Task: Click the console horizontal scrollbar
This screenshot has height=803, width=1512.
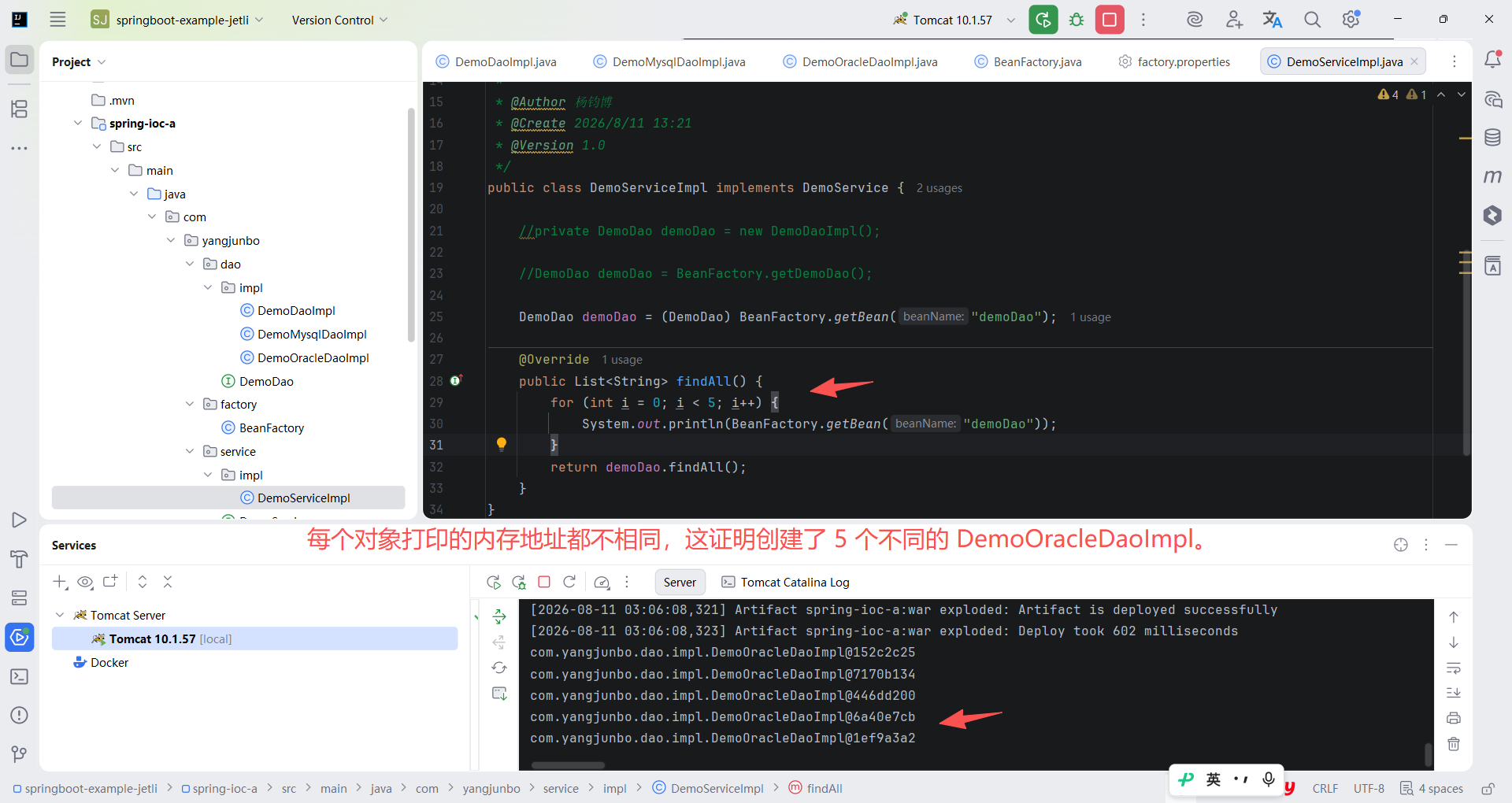Action: click(568, 765)
